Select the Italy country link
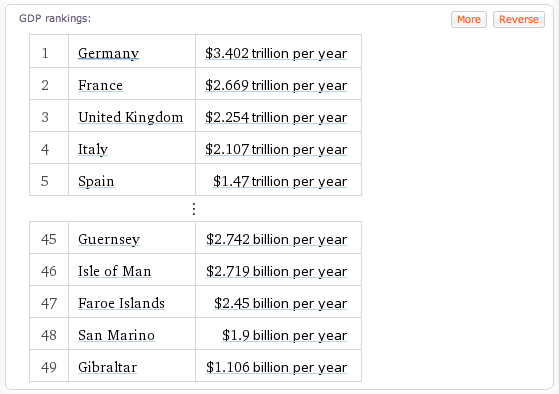The height and width of the screenshot is (394, 559). 93,149
